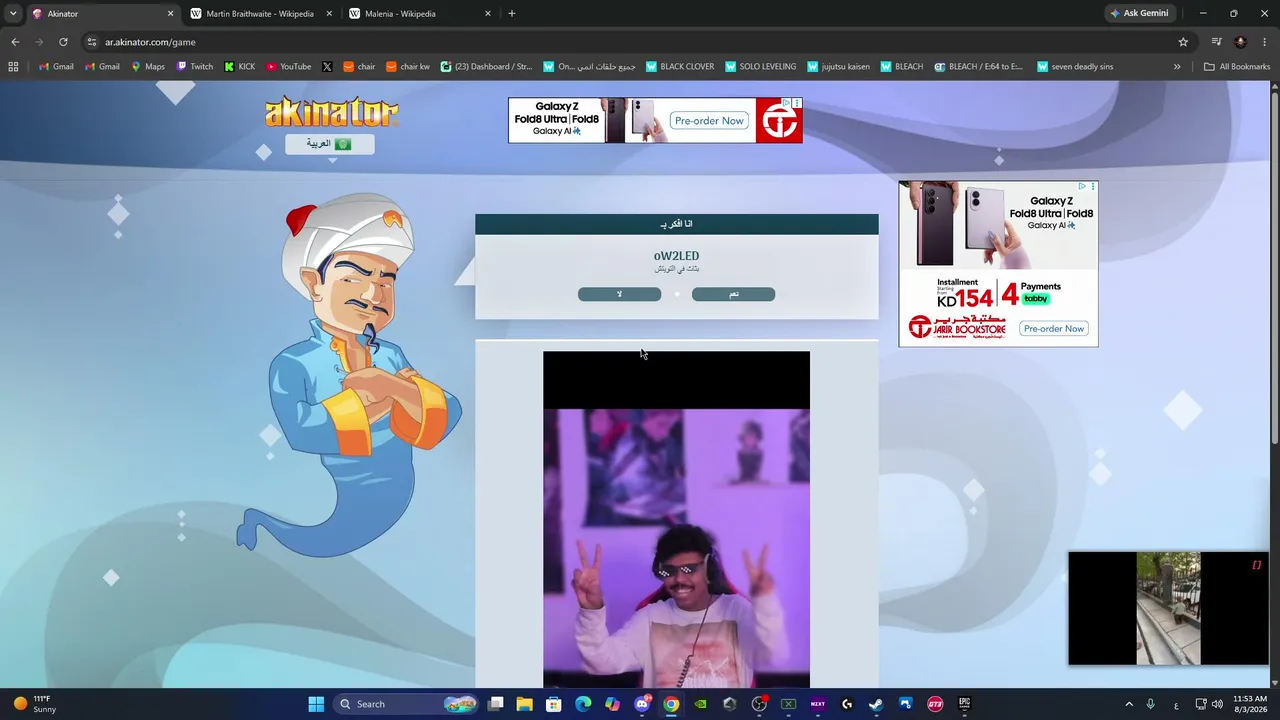
Task: Open the chair kw bookmark
Action: coord(407,67)
